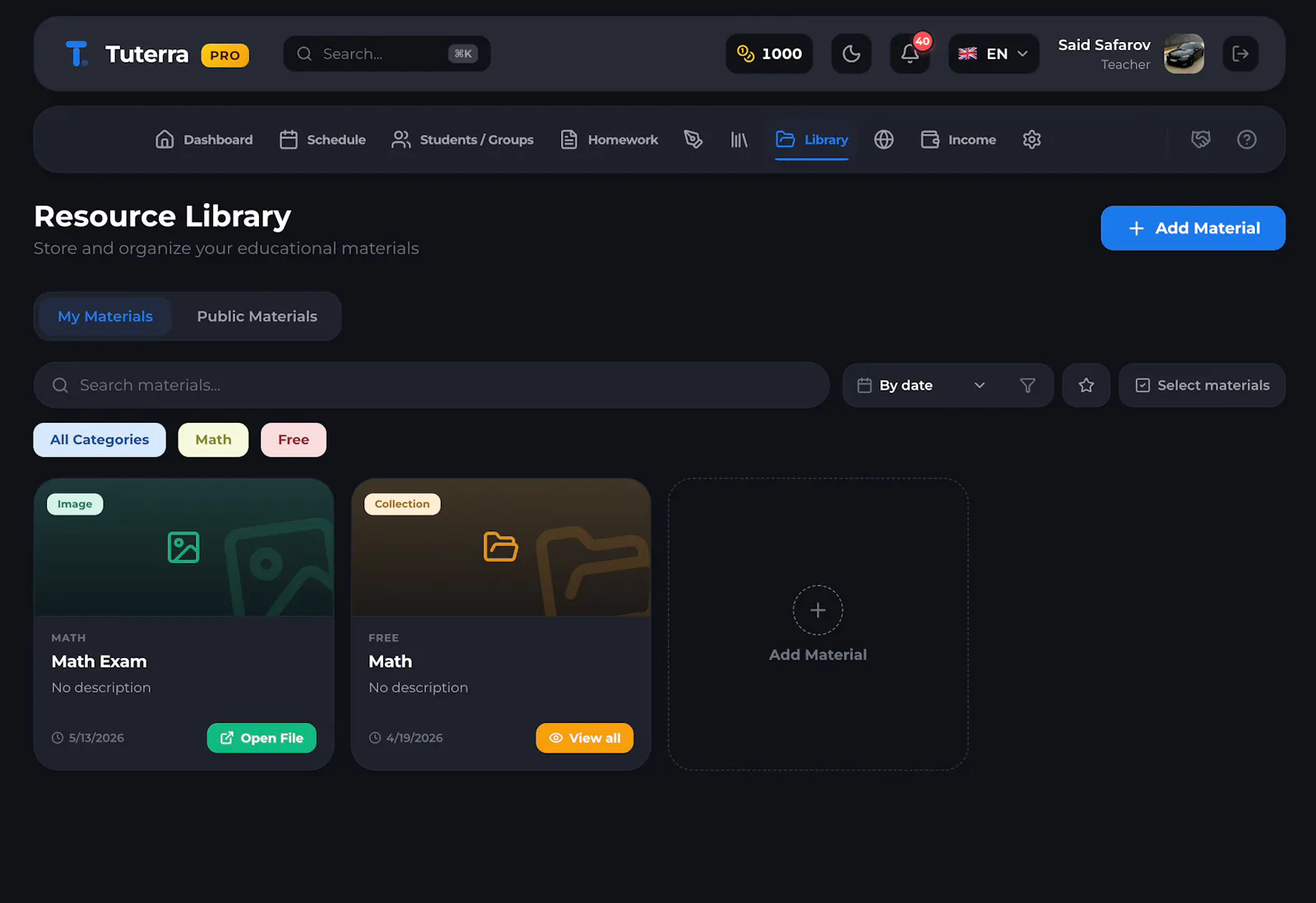Click the Tuterra logo icon

[76, 53]
